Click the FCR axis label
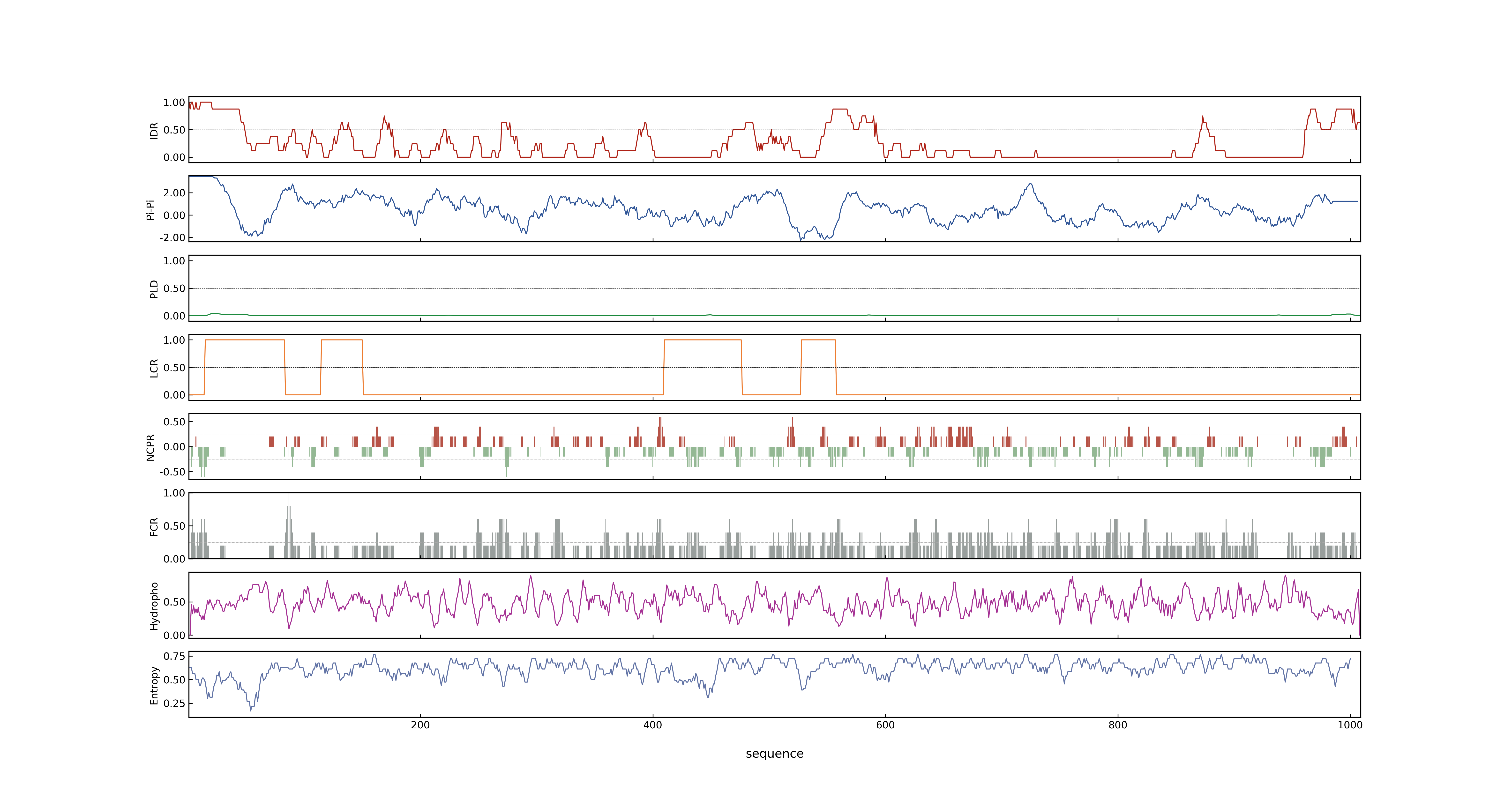This screenshot has width=1512, height=806. [154, 526]
